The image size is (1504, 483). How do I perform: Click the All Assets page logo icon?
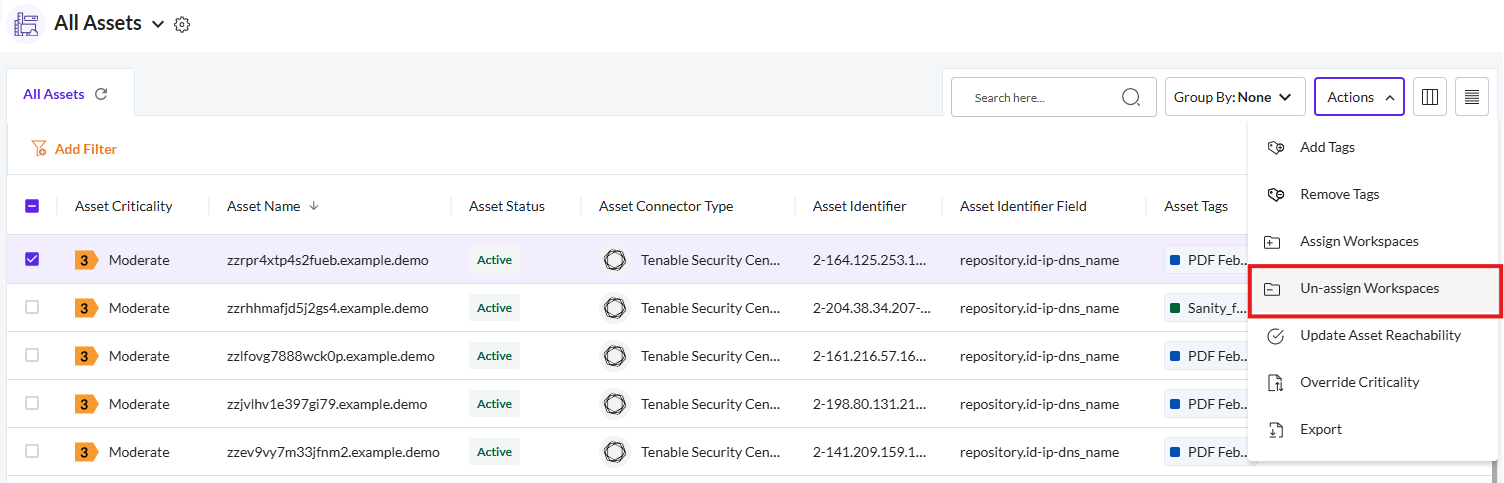pos(27,23)
